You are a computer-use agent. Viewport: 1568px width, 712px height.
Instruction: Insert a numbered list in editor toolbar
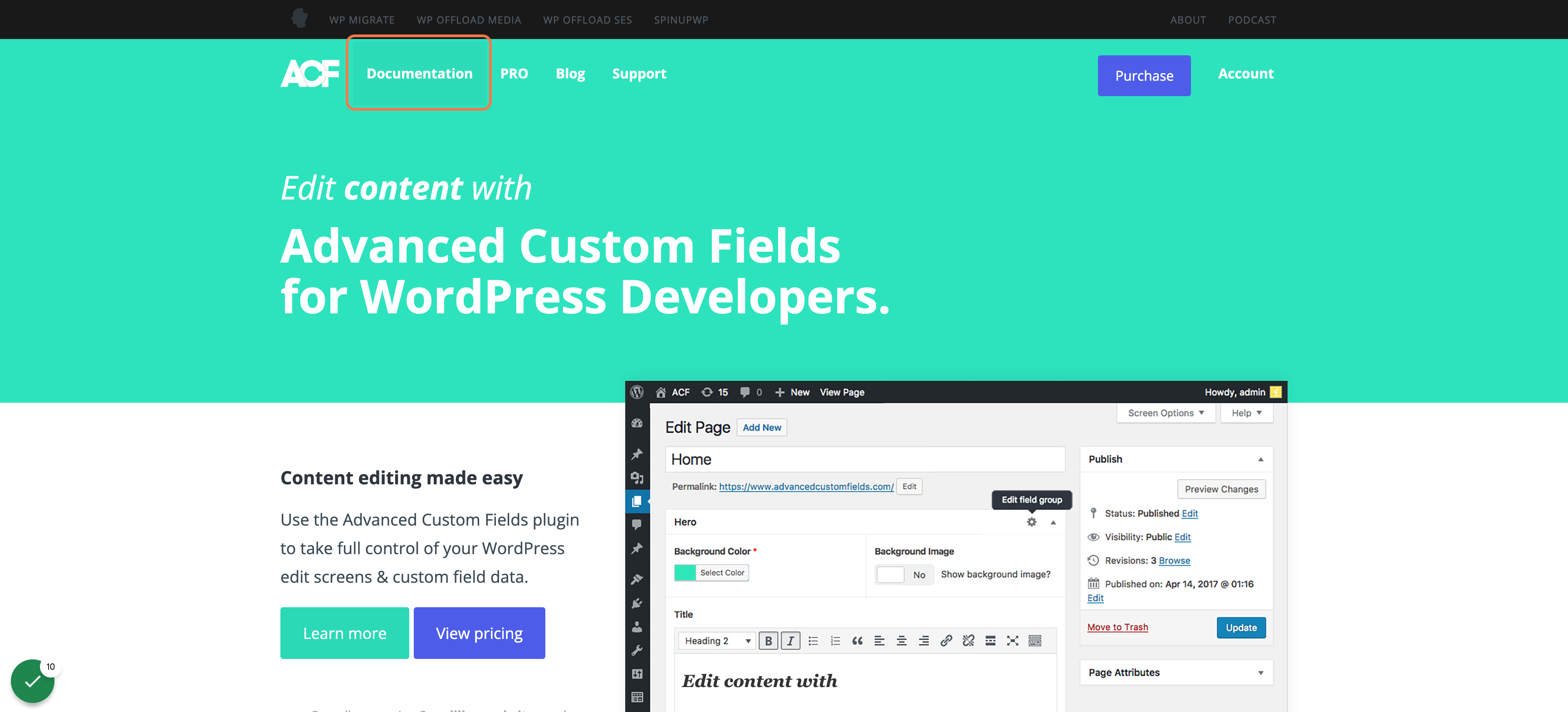click(x=835, y=641)
